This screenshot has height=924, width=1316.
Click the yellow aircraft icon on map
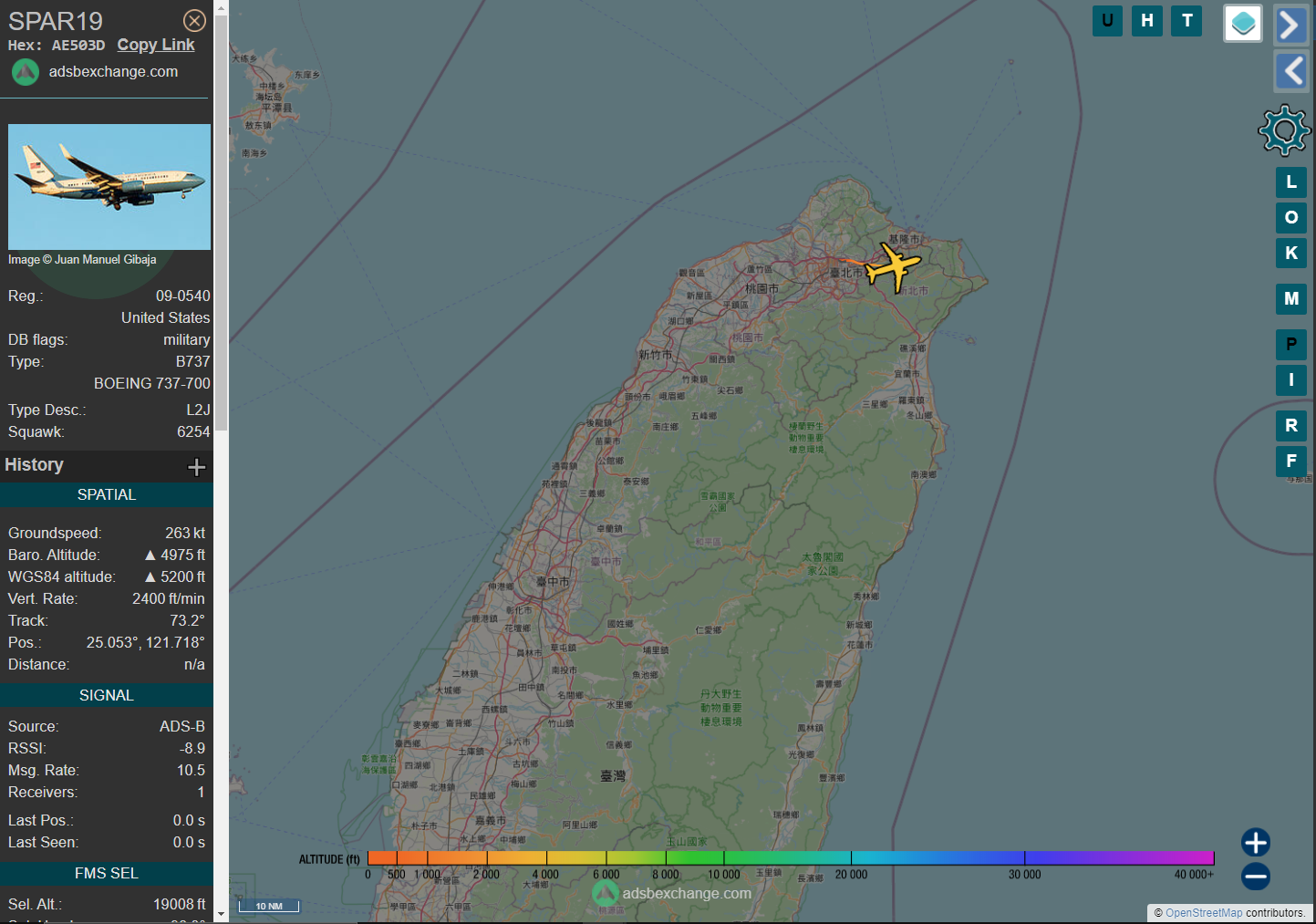click(893, 266)
